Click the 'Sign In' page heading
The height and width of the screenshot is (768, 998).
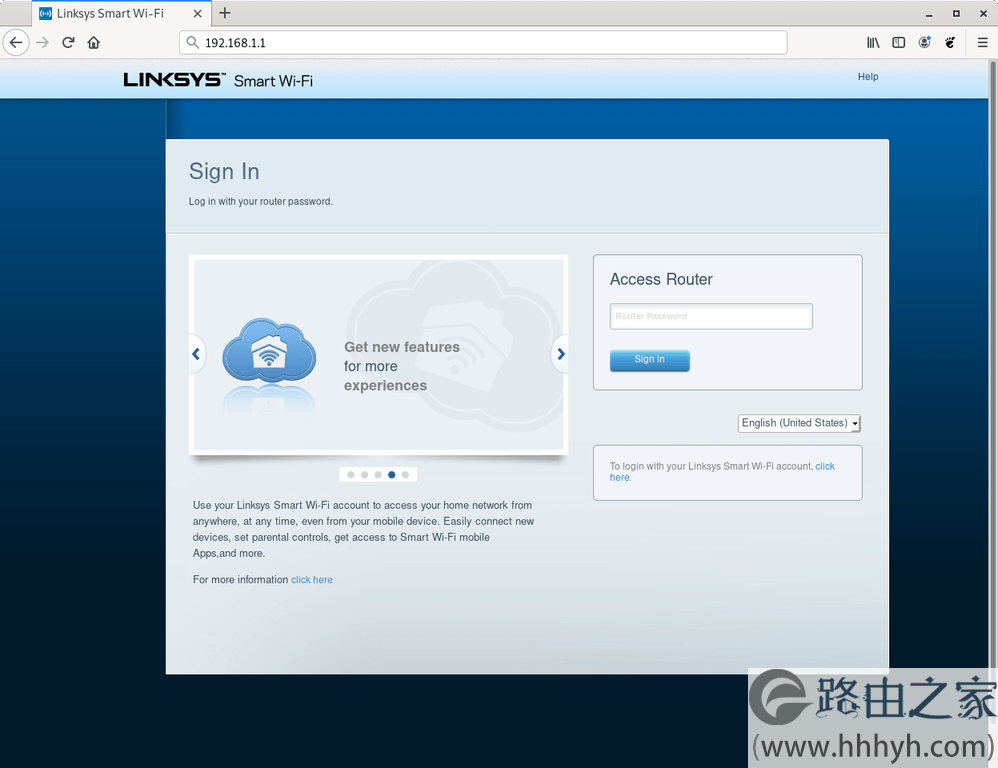[224, 171]
